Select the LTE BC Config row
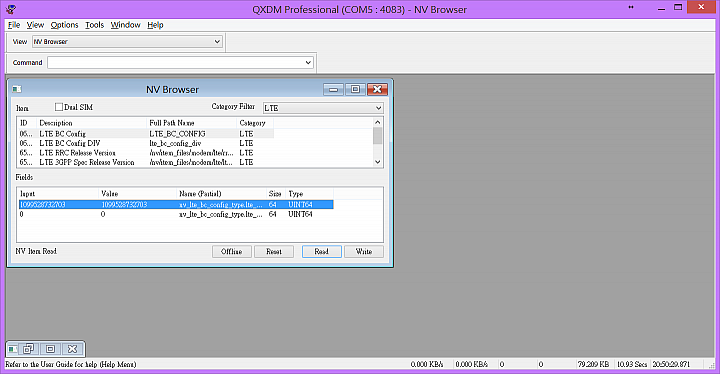The image size is (720, 374). point(146,134)
